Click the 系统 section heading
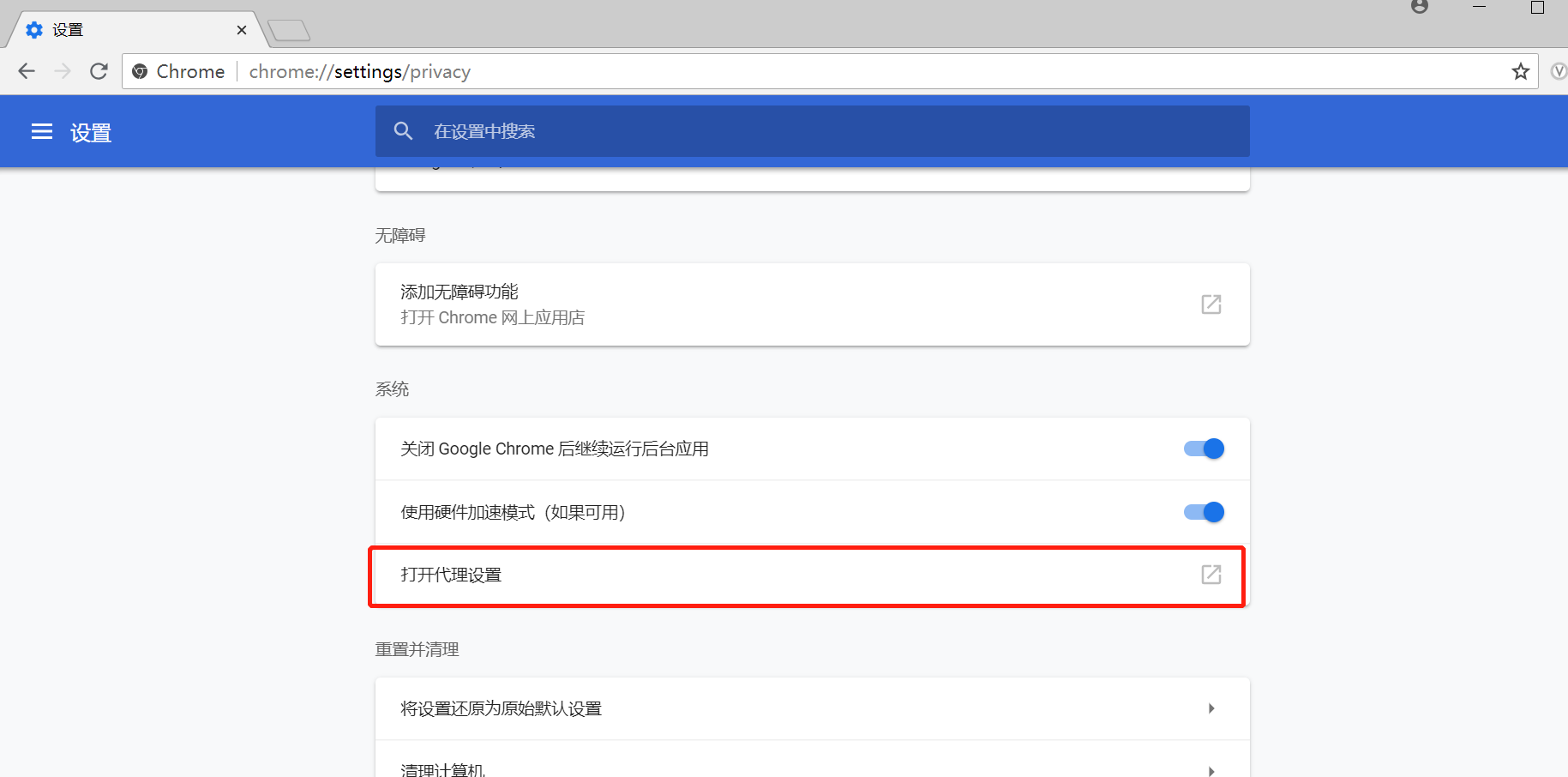The image size is (1568, 777). pyautogui.click(x=392, y=389)
